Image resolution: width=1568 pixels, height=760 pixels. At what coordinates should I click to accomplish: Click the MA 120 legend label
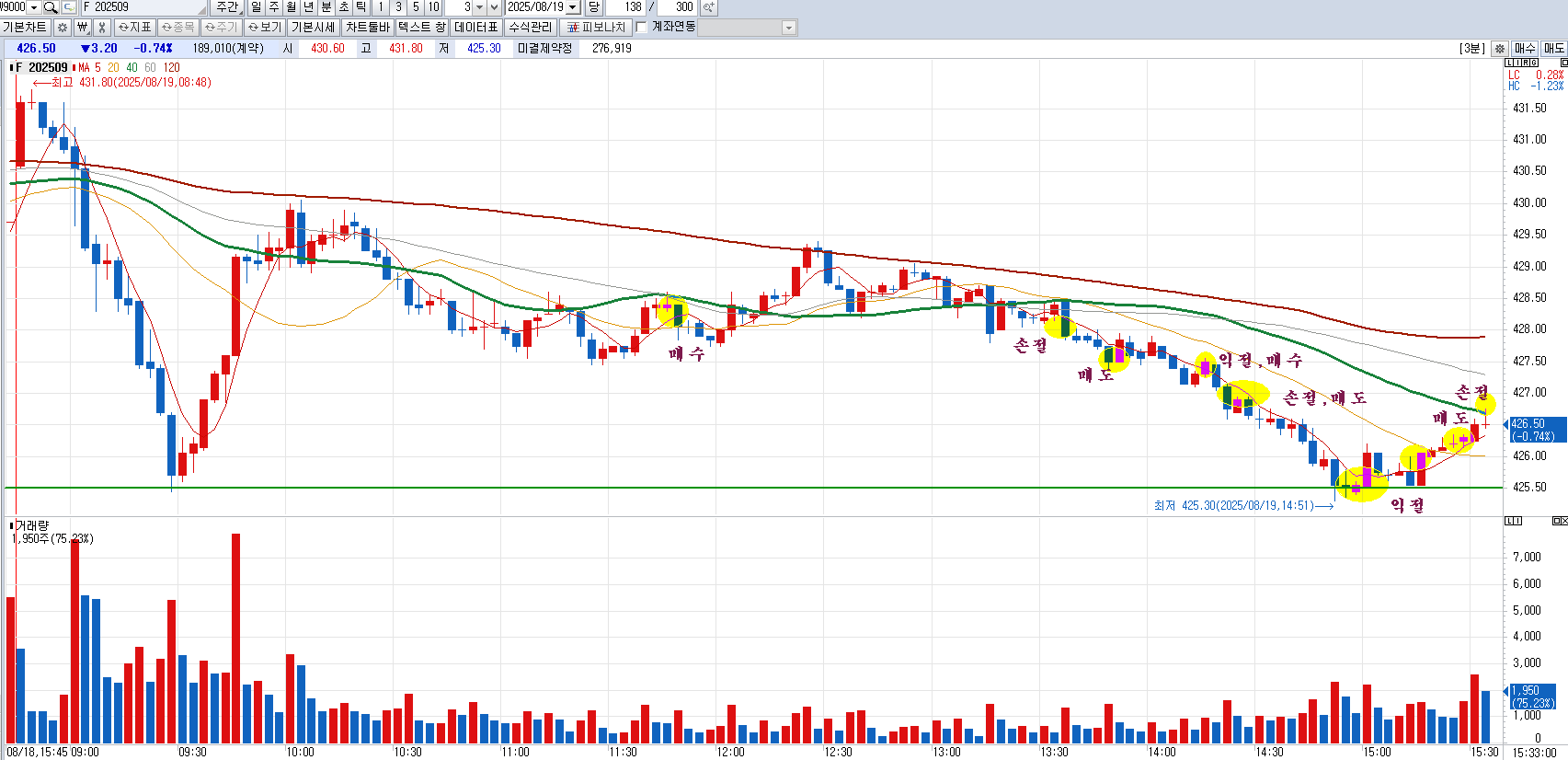[172, 67]
